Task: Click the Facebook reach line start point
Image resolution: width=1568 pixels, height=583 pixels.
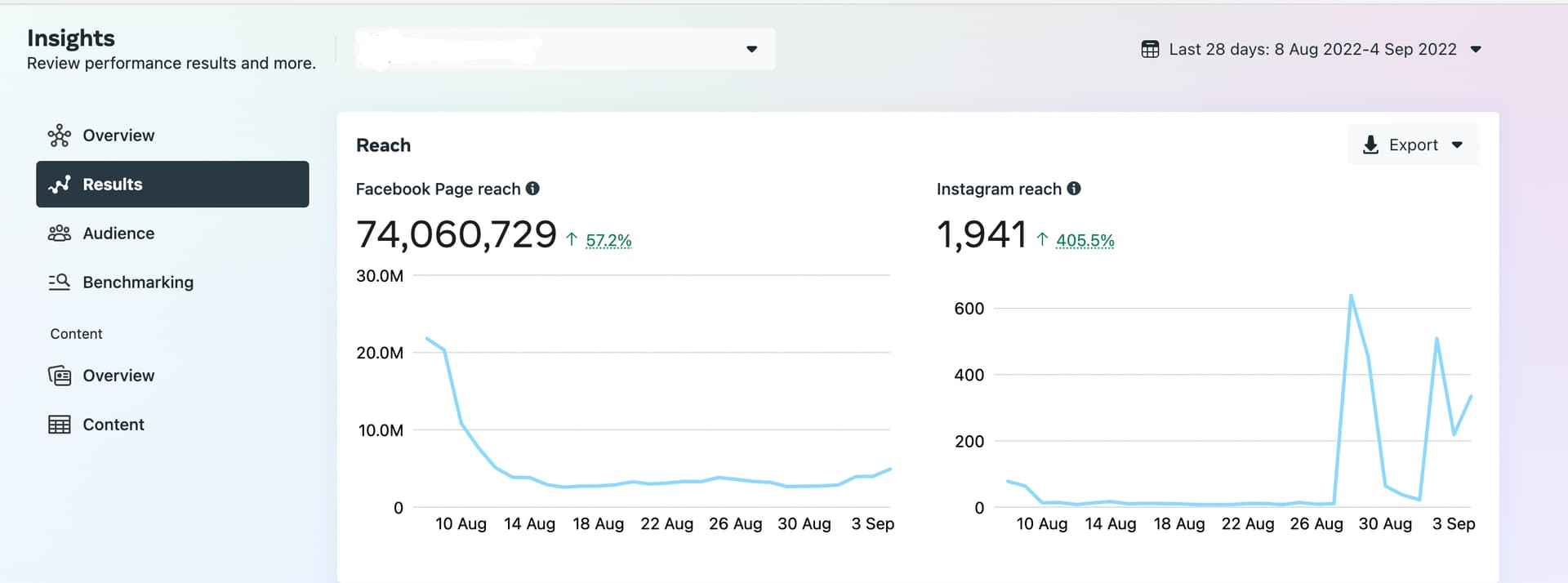Action: (427, 338)
